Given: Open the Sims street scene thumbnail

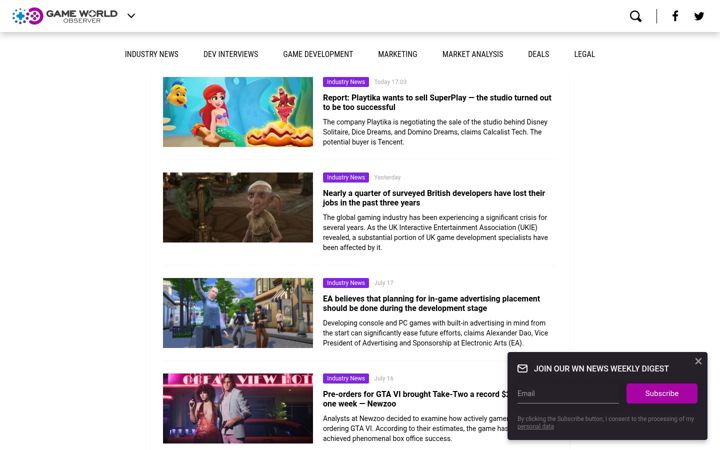Looking at the screenshot, I should click(238, 313).
